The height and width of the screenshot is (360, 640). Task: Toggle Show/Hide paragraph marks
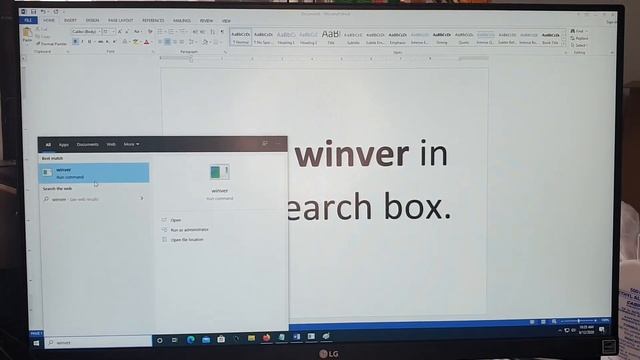pyautogui.click(x=222, y=31)
